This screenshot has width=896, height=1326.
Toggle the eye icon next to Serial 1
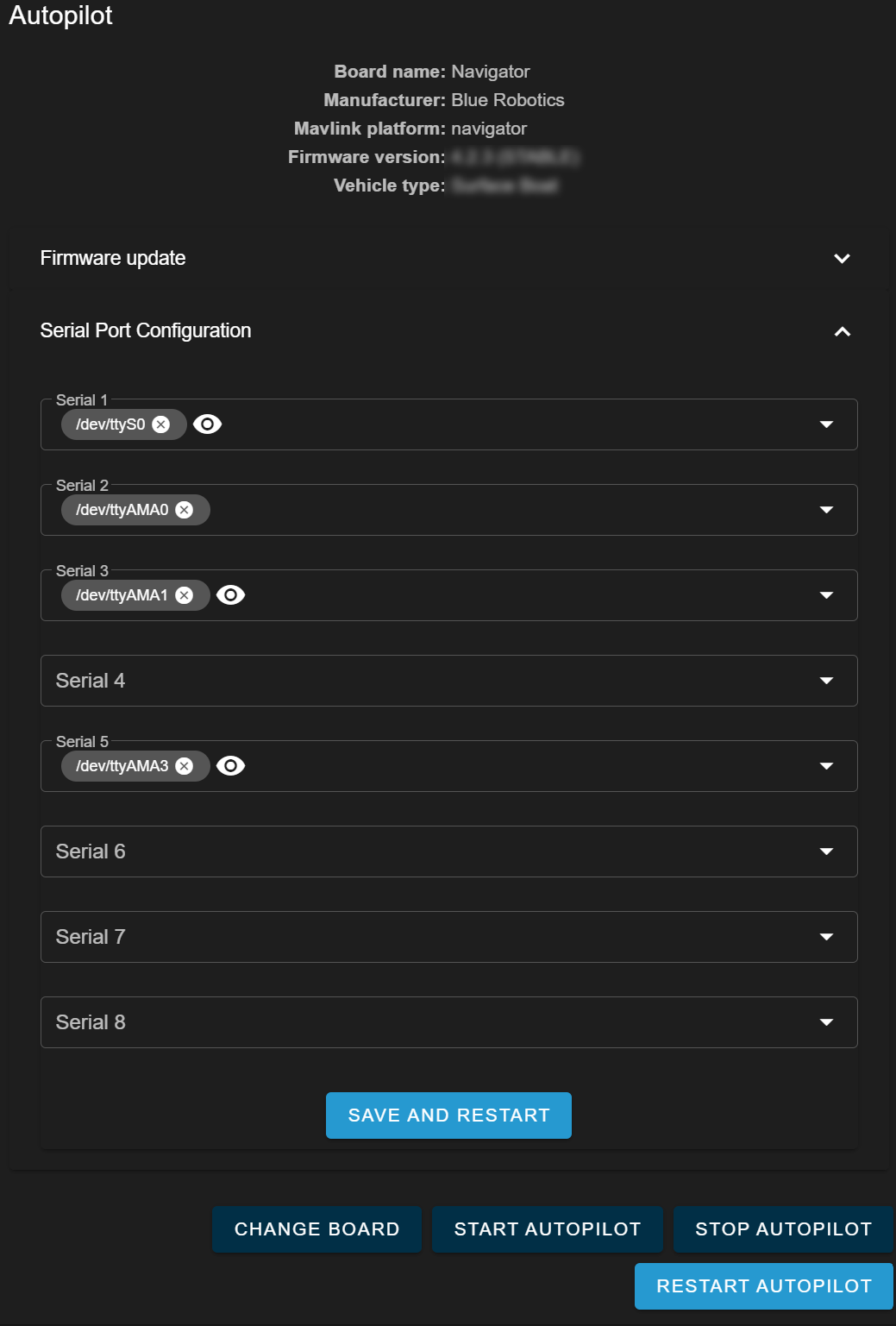click(209, 424)
